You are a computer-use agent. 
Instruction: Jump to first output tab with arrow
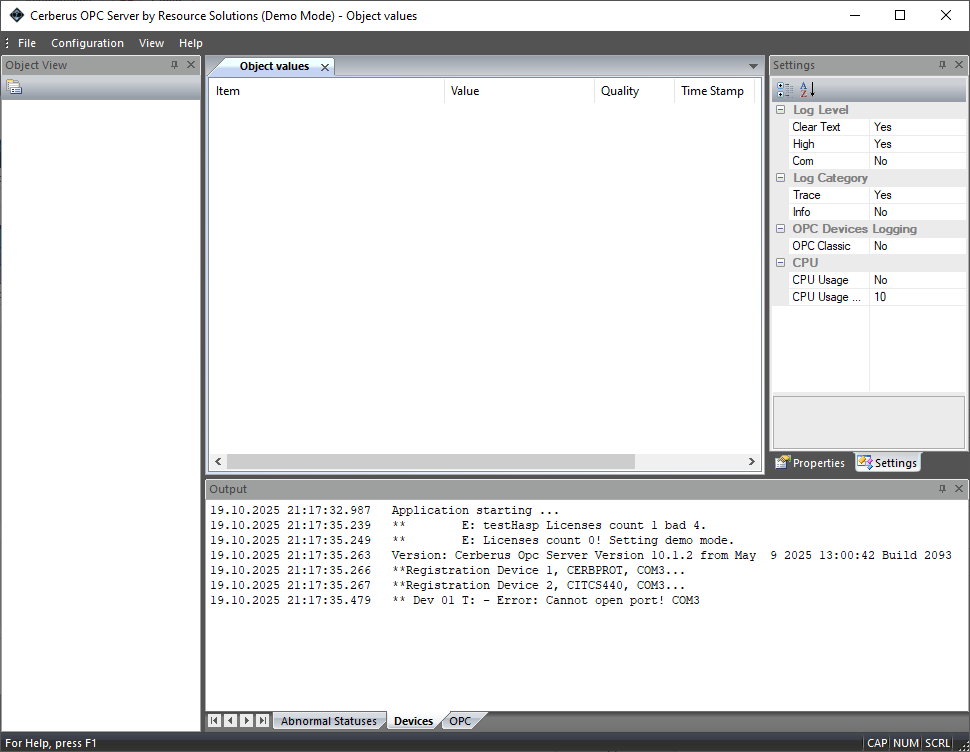tap(214, 720)
